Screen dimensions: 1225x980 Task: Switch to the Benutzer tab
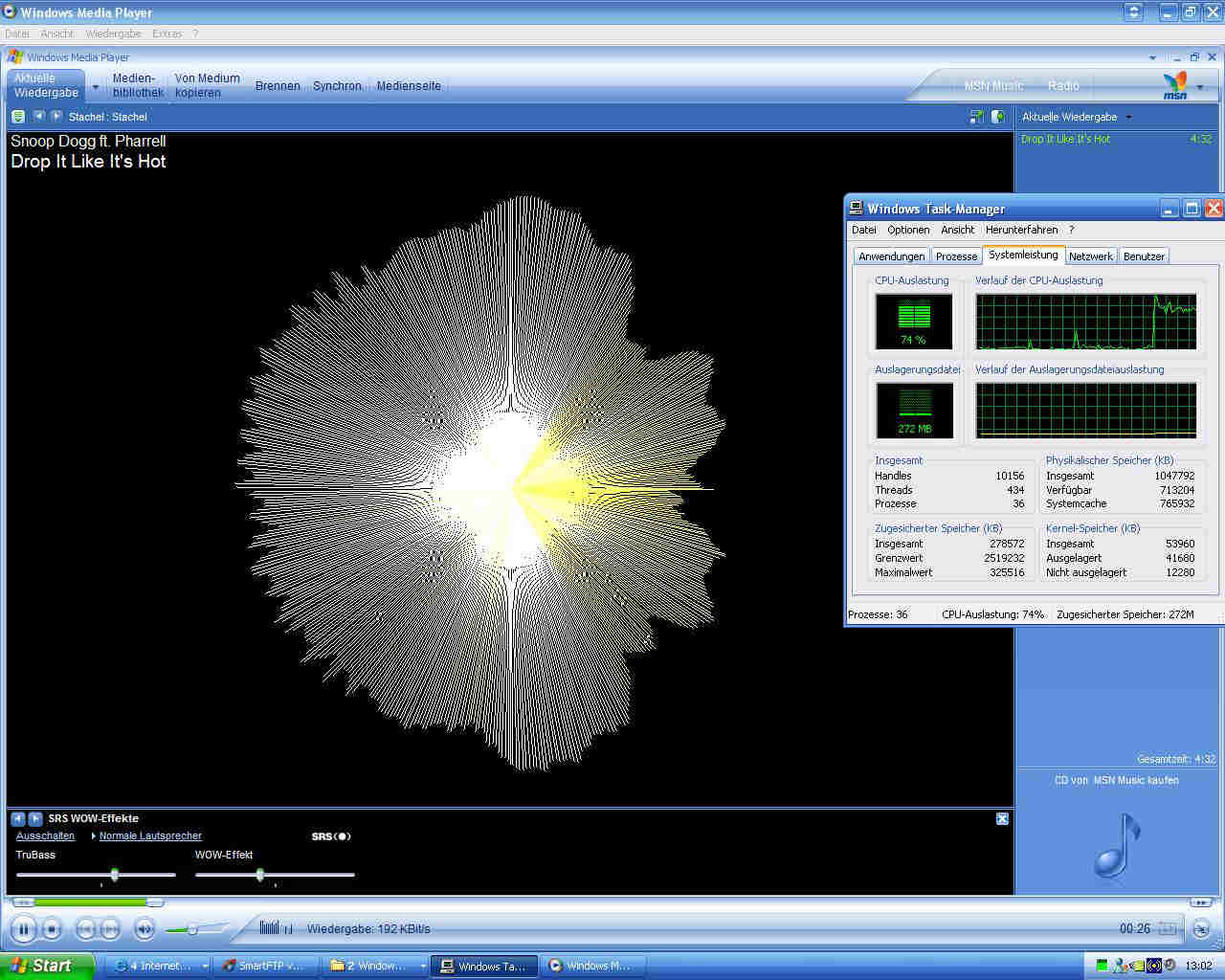[x=1144, y=256]
